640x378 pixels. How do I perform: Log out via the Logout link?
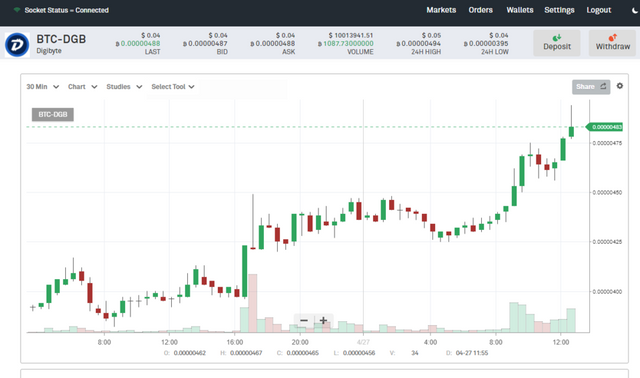point(599,10)
